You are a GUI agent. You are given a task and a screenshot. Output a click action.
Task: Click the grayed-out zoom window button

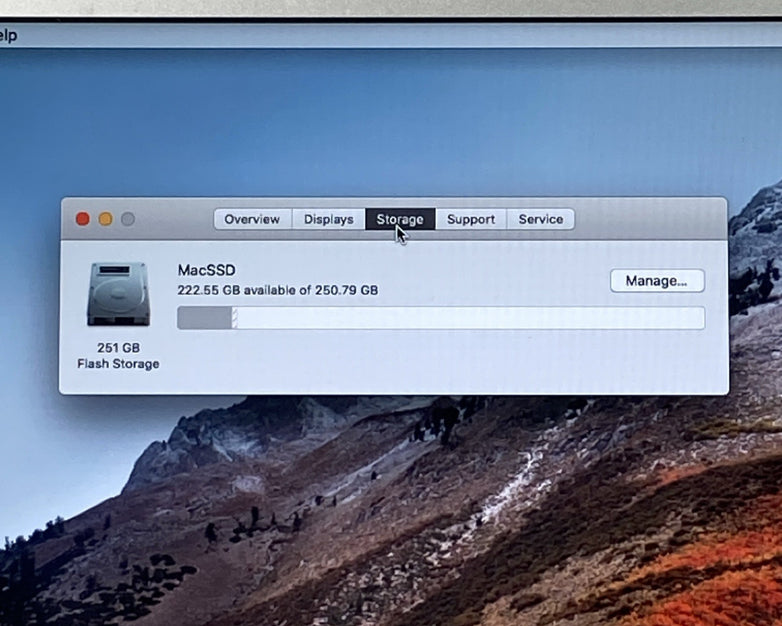coord(127,219)
